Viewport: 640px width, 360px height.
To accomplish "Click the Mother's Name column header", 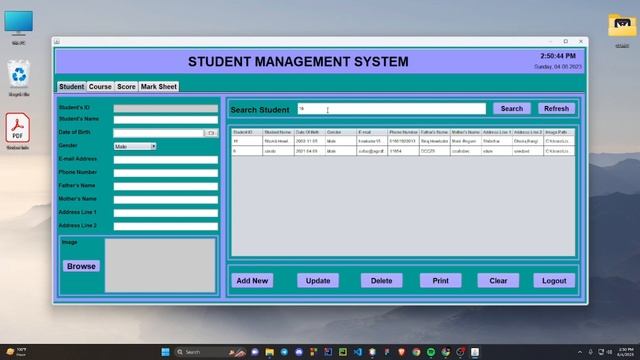I will tap(466, 132).
